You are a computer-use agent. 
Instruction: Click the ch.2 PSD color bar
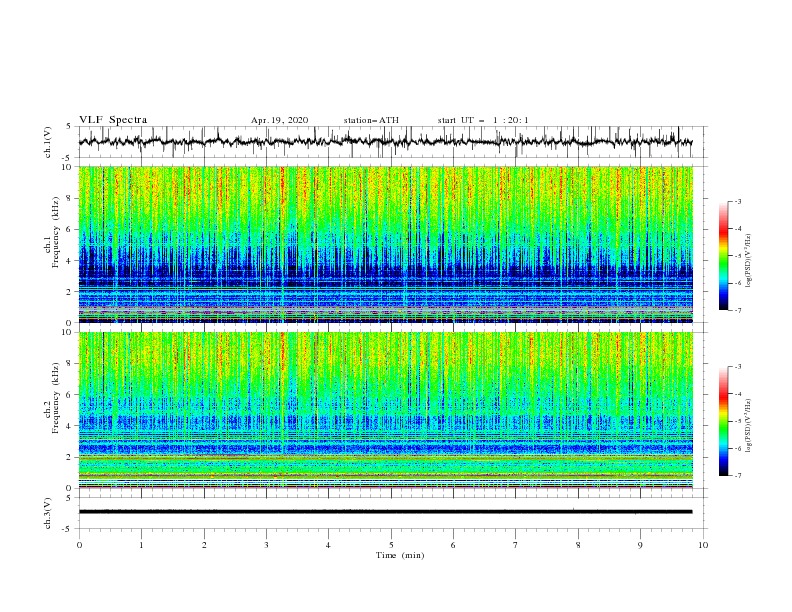[723, 421]
